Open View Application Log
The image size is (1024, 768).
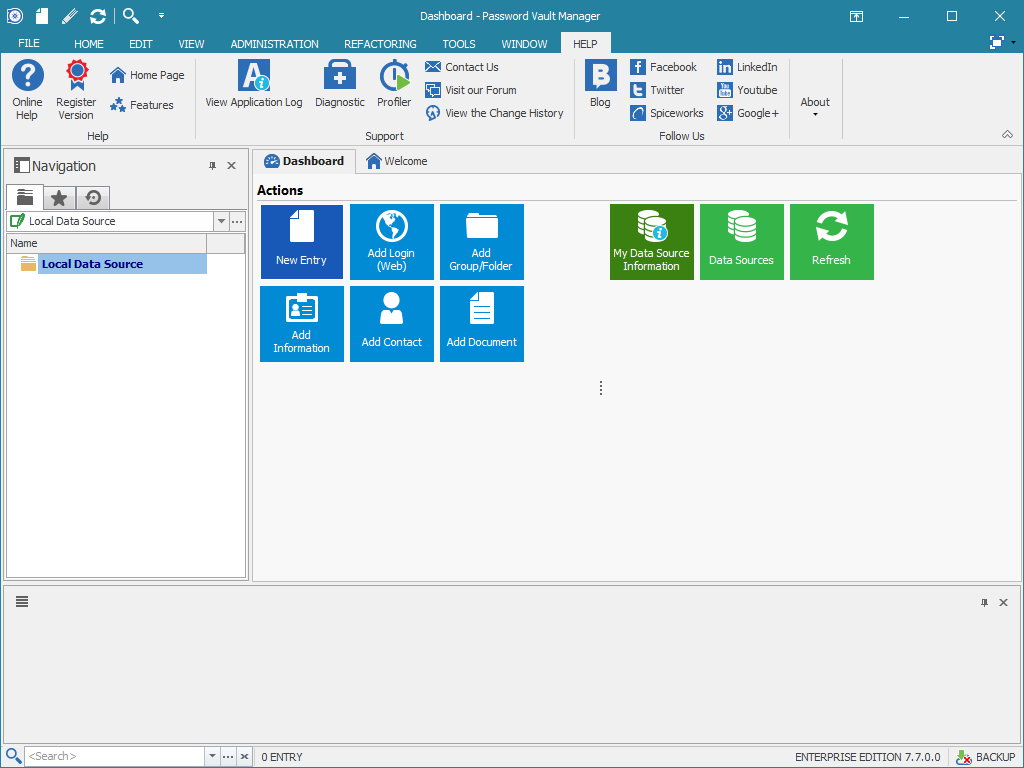[253, 84]
